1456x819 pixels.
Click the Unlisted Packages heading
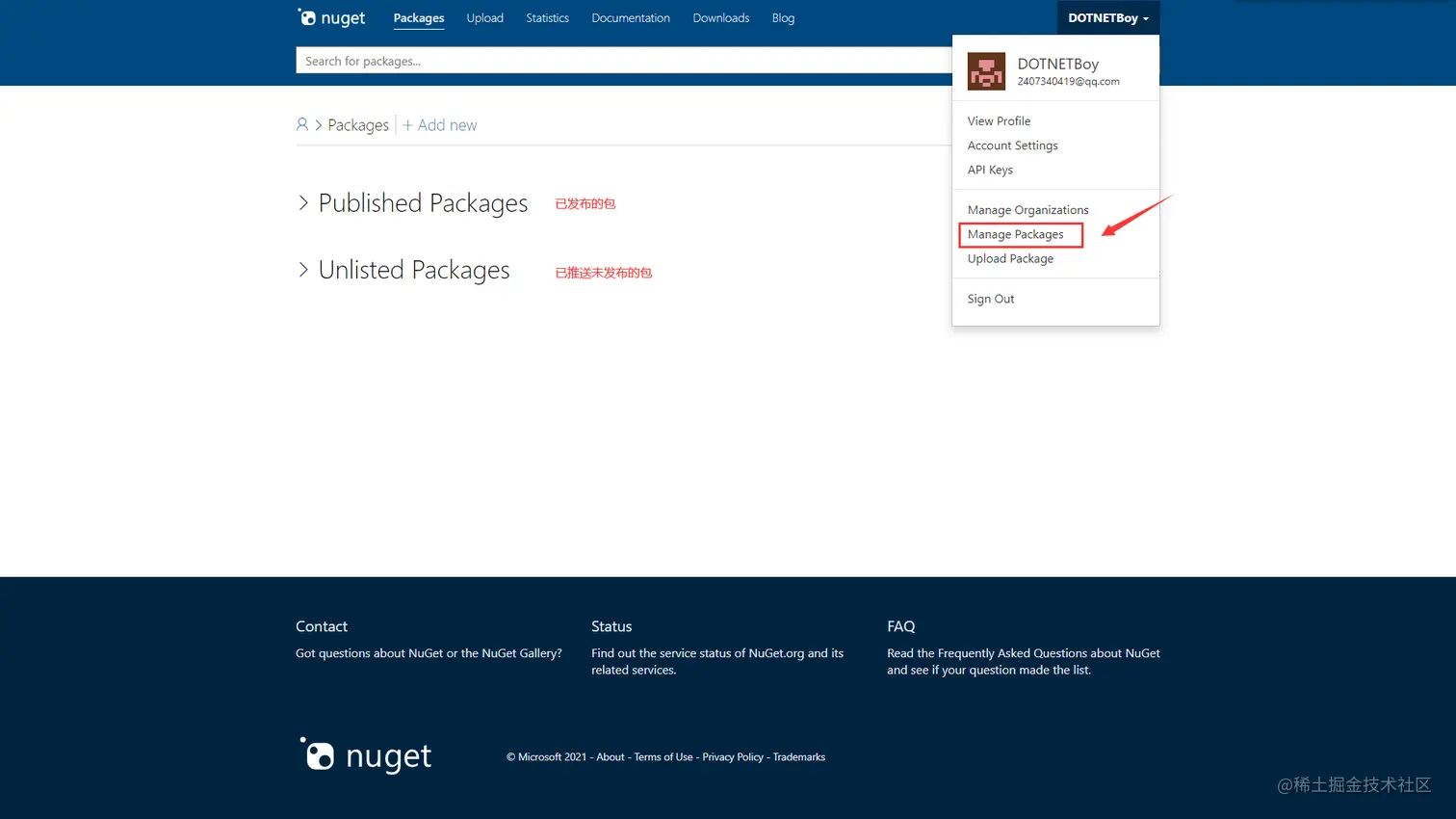tap(414, 271)
